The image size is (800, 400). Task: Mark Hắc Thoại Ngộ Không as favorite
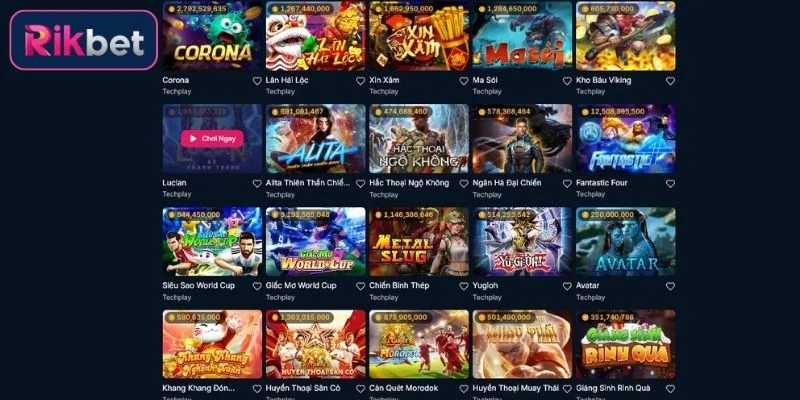[464, 183]
